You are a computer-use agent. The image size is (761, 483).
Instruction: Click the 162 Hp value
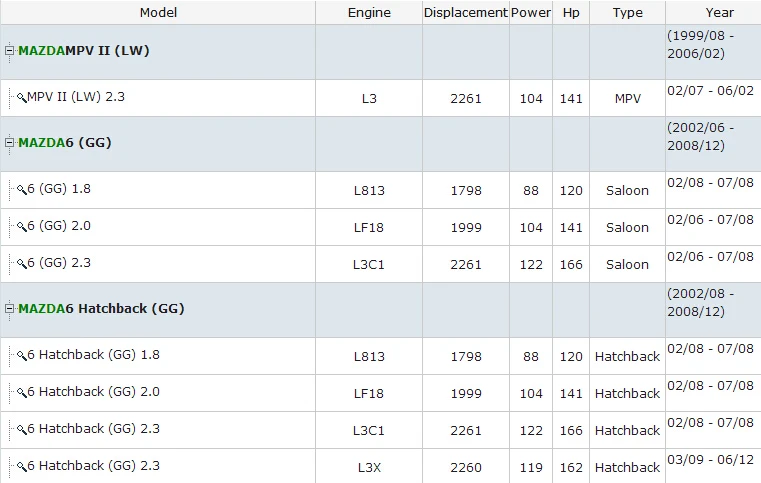coord(571,467)
